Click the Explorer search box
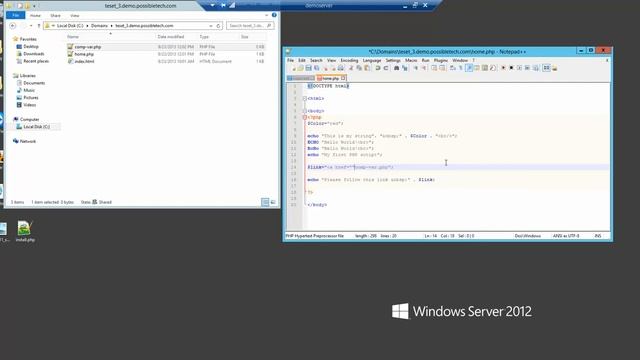The image size is (640, 360). click(250, 26)
